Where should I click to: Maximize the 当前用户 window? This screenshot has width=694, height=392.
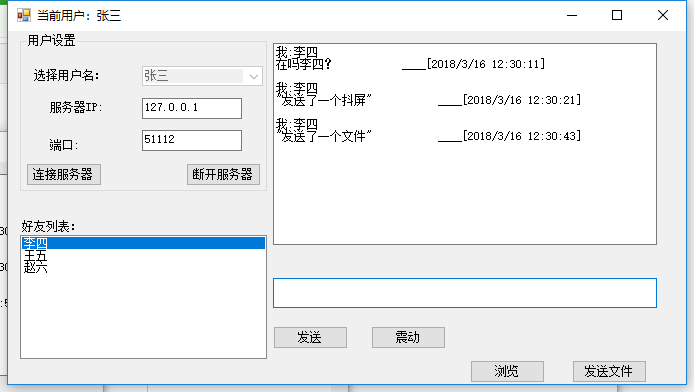[617, 15]
